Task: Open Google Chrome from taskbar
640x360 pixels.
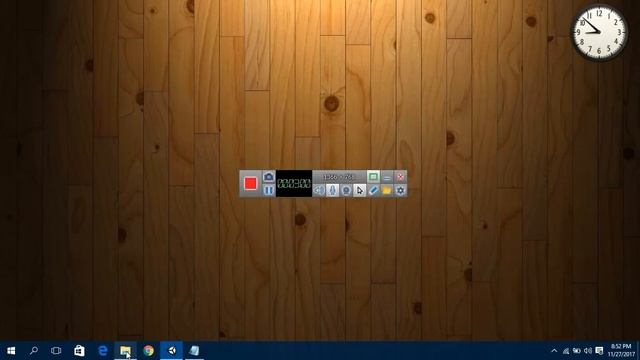Action: pos(149,351)
